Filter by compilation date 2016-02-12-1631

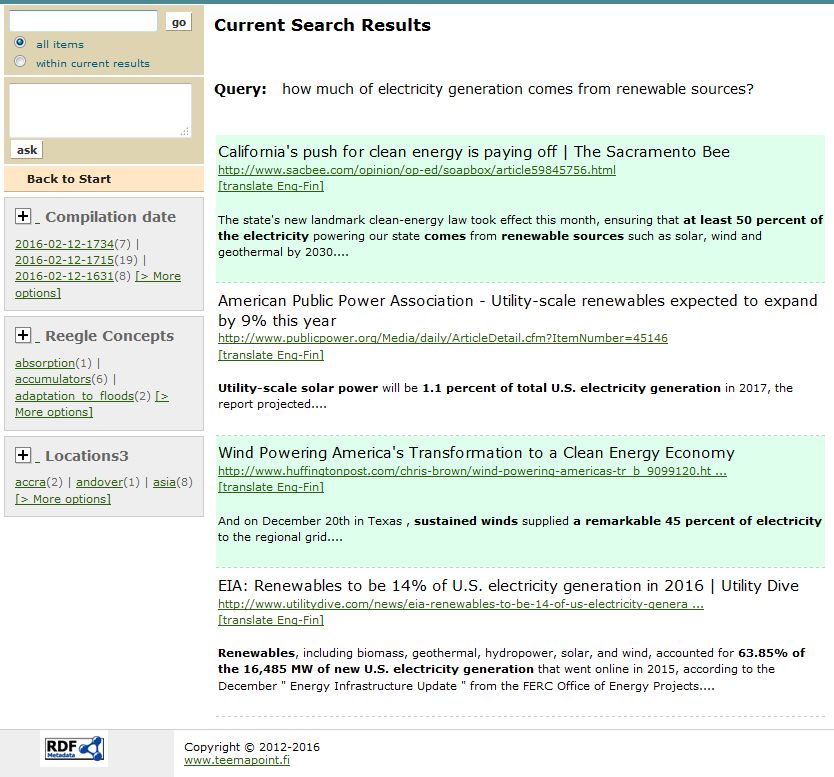pyautogui.click(x=64, y=276)
